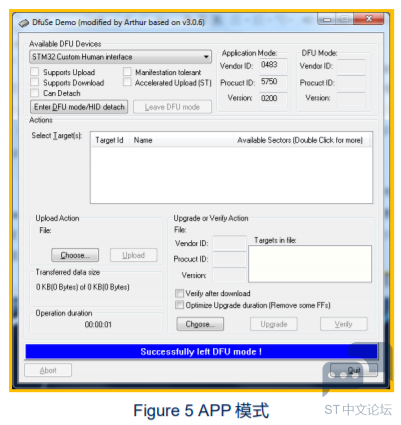Click Upgrade action Version field

click(229, 275)
